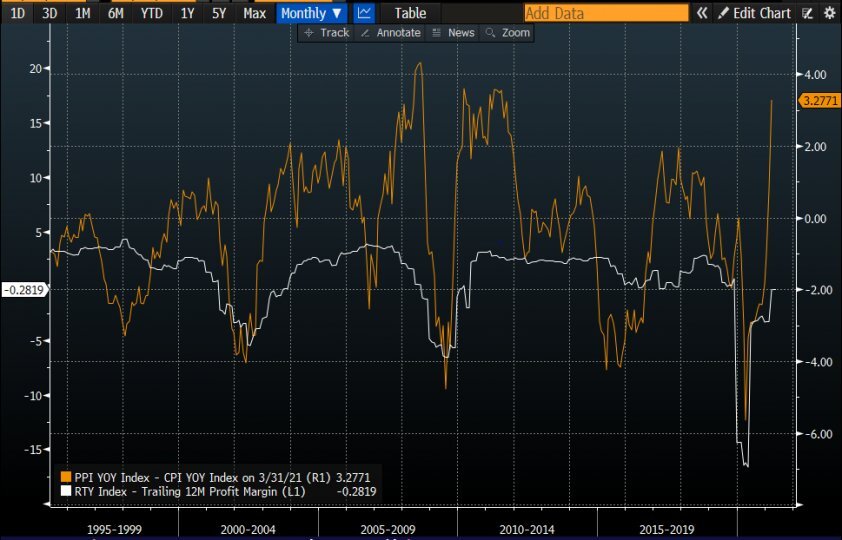This screenshot has width=842, height=540.
Task: Select the 1D time range
Action: (18, 13)
